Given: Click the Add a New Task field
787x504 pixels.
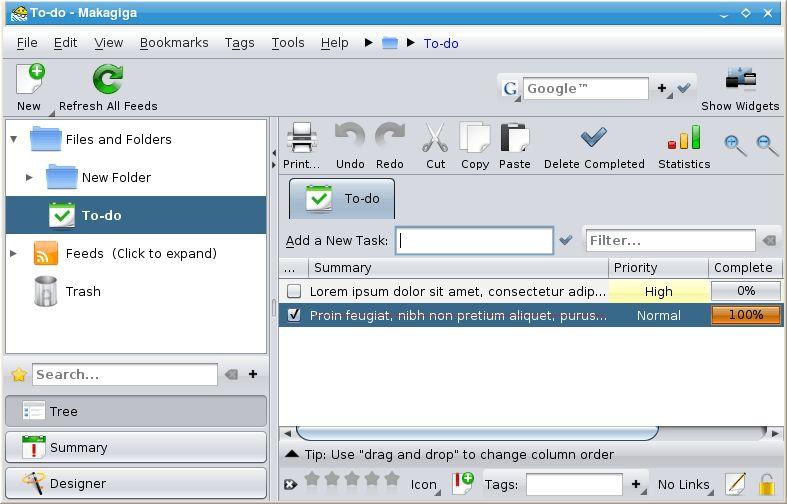Looking at the screenshot, I should tap(474, 241).
